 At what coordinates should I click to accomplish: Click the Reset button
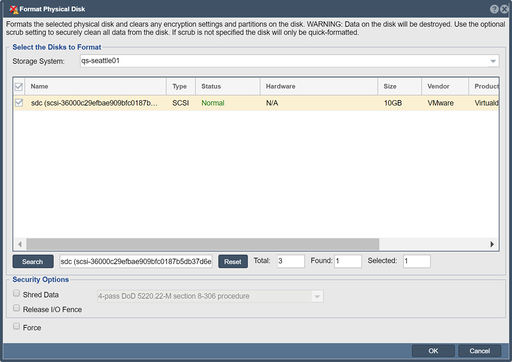click(x=233, y=262)
